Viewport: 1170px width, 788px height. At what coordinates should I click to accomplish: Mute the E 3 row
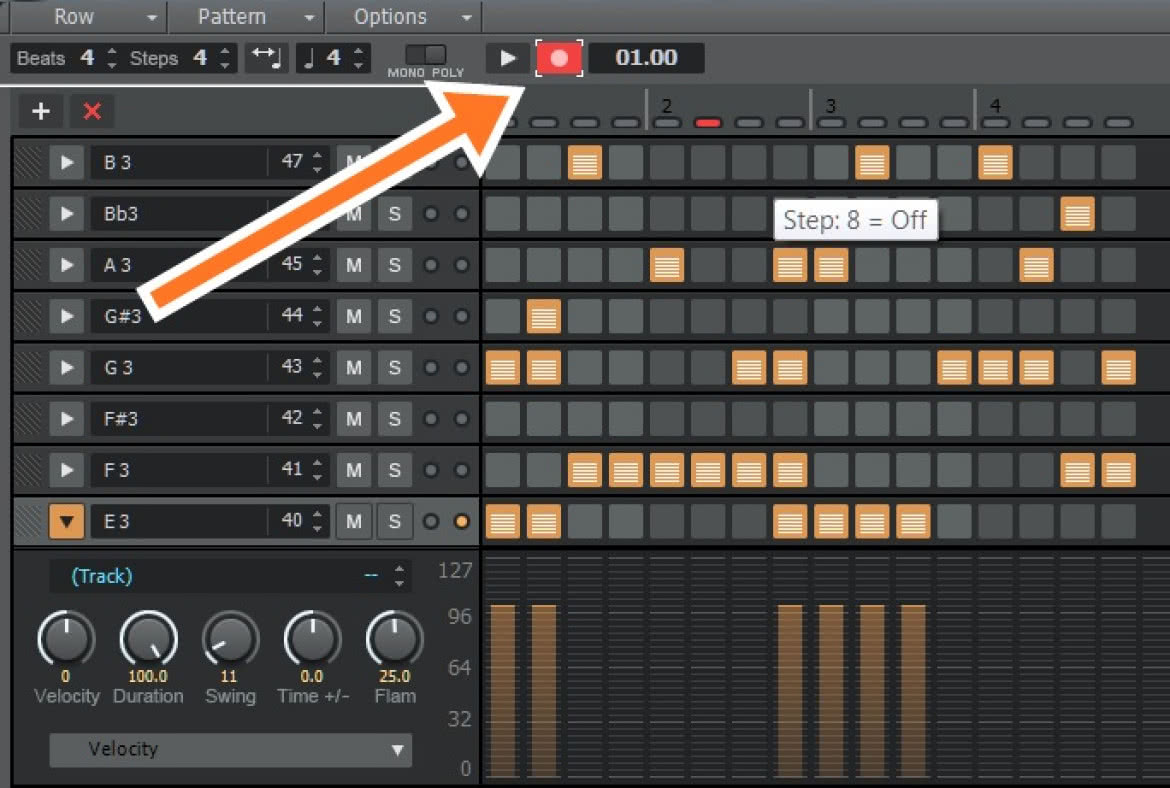tap(354, 521)
